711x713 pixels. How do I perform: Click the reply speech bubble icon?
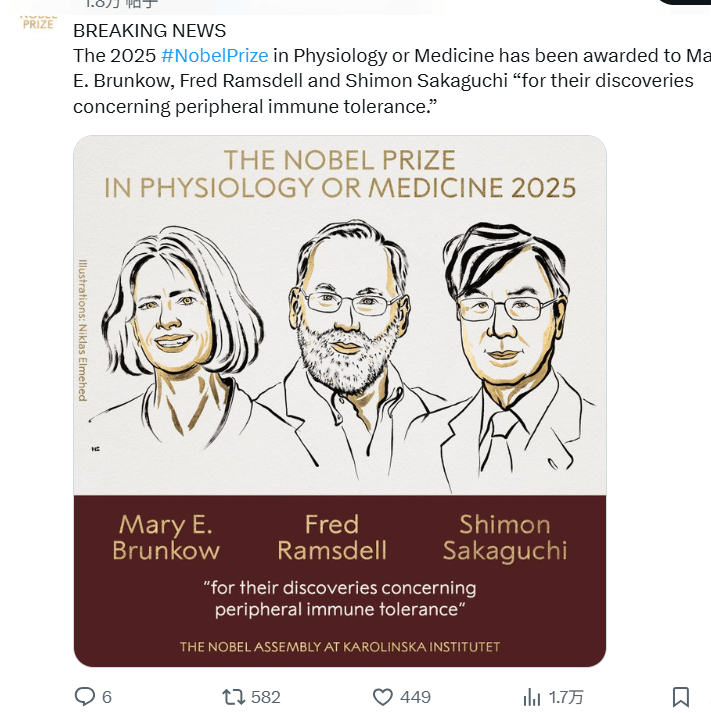(86, 696)
